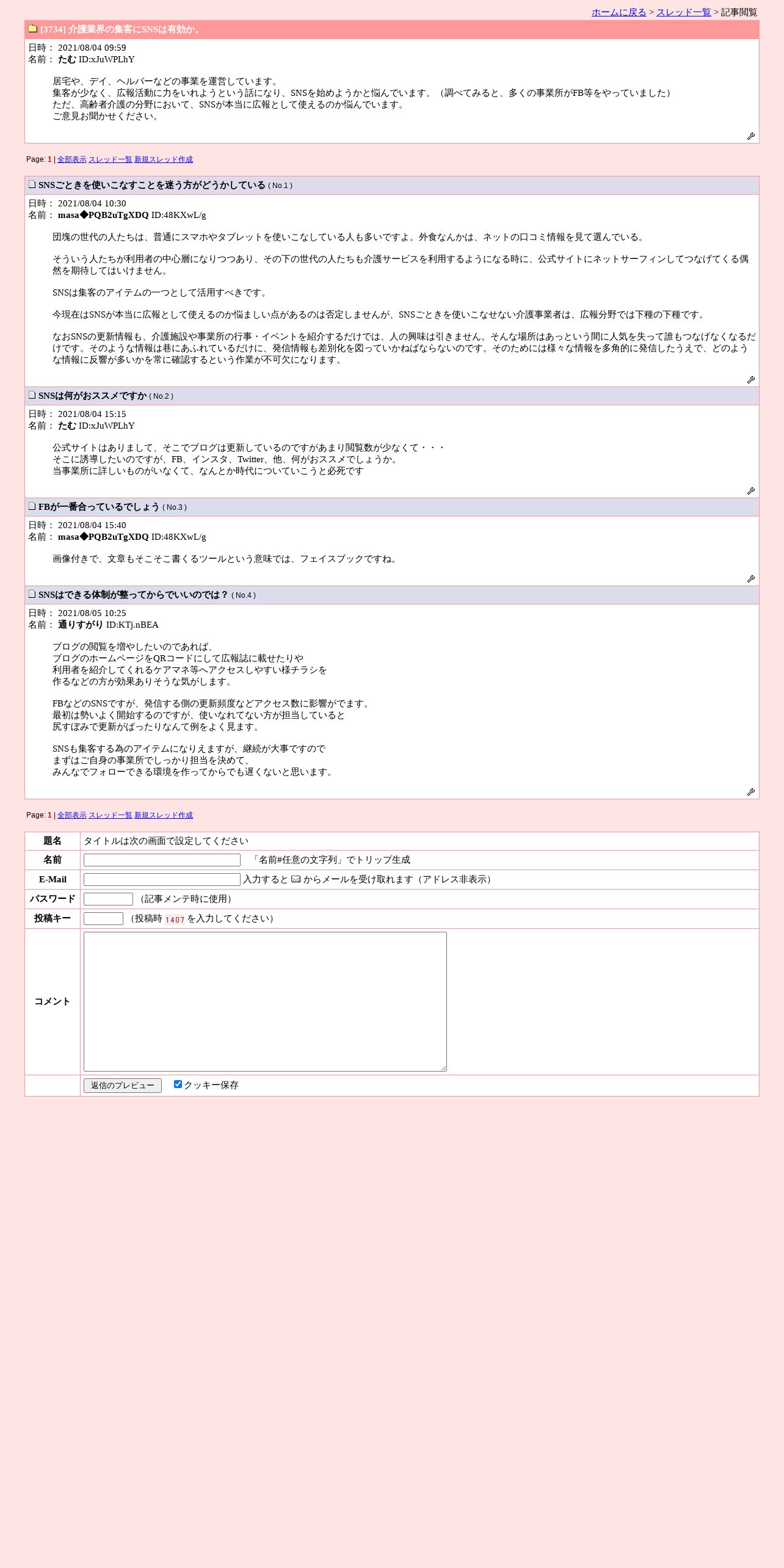Click into the コメント text area
Image resolution: width=784 pixels, height=1568 pixels.
(265, 1001)
